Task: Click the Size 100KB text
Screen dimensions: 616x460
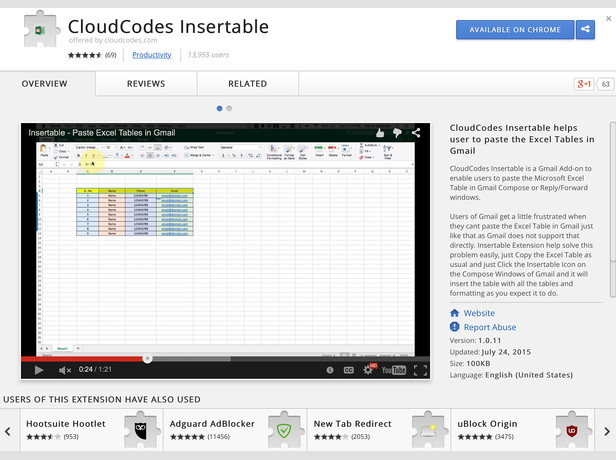Action: pos(470,363)
